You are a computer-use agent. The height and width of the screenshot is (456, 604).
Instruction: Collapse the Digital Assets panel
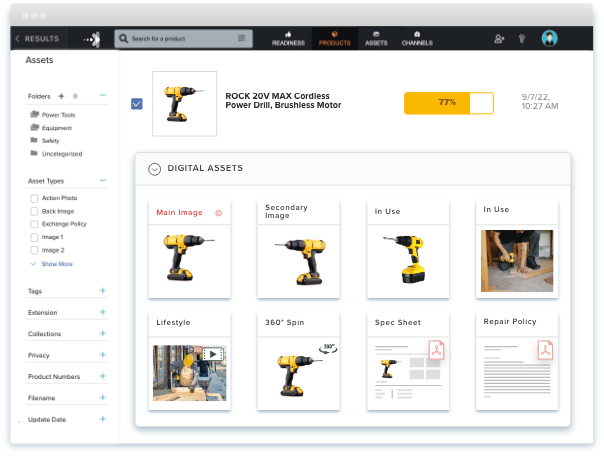pyautogui.click(x=154, y=169)
